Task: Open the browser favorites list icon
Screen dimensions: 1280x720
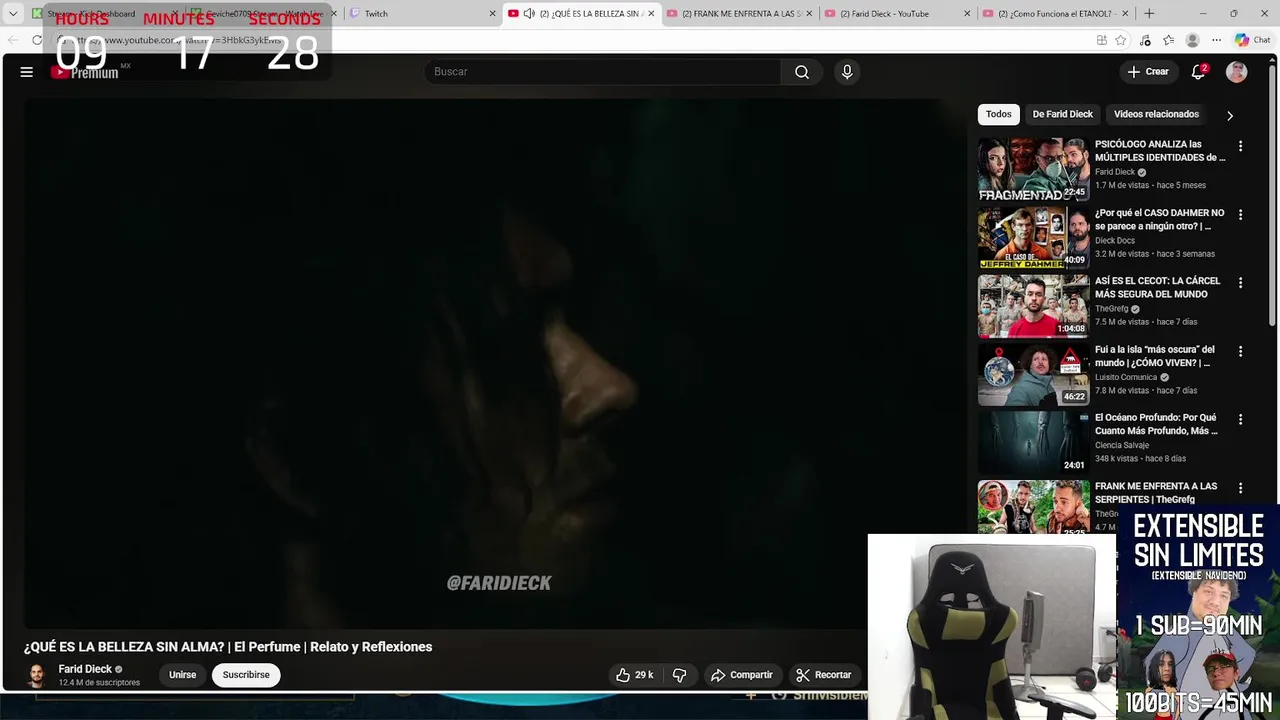Action: [x=1169, y=40]
